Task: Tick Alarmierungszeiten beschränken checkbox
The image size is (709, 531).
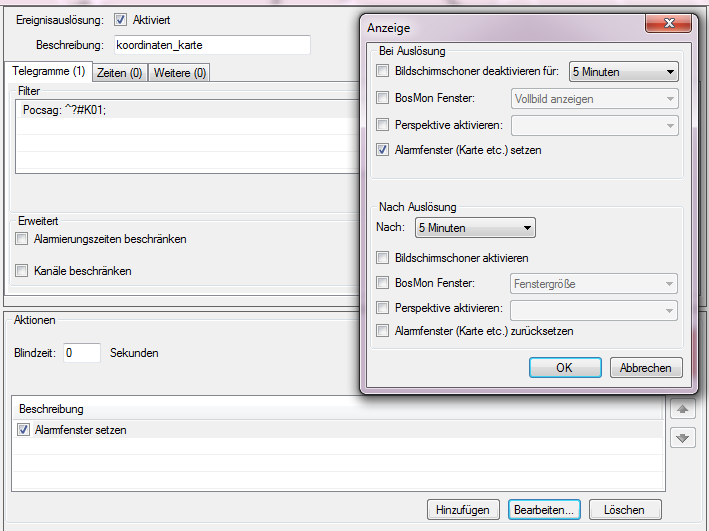Action: click(23, 240)
